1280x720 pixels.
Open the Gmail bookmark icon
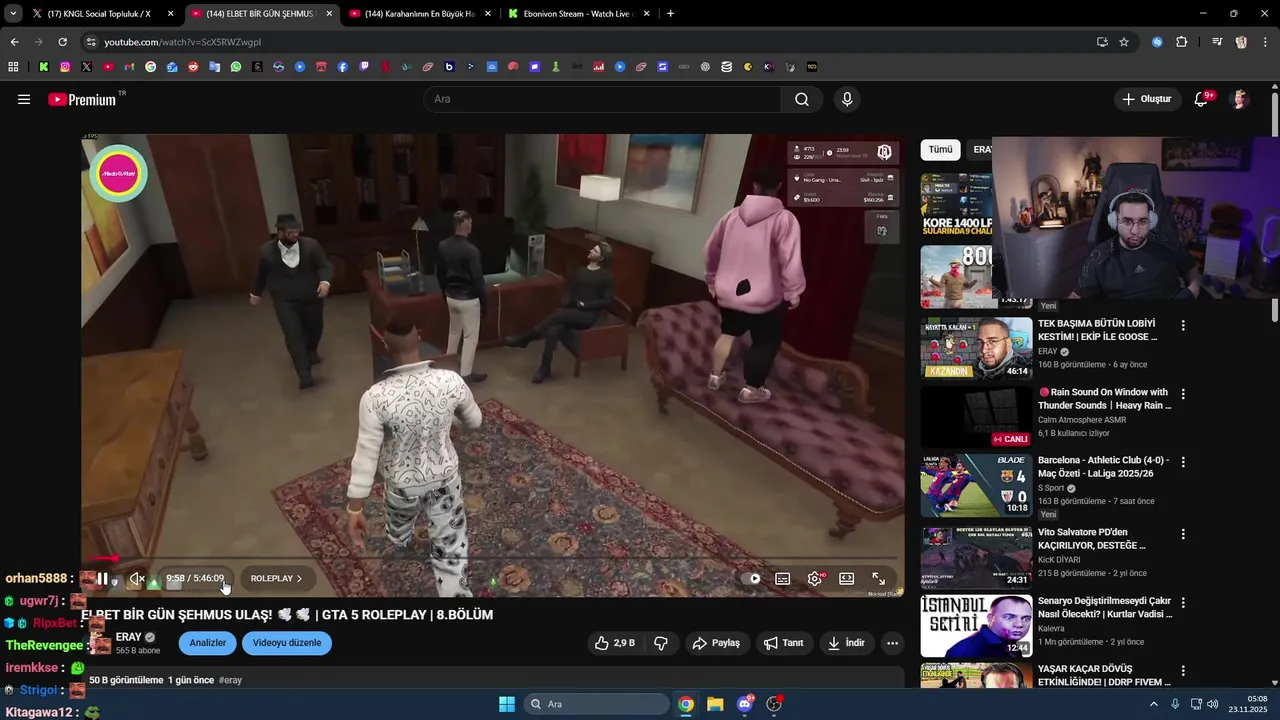point(129,67)
